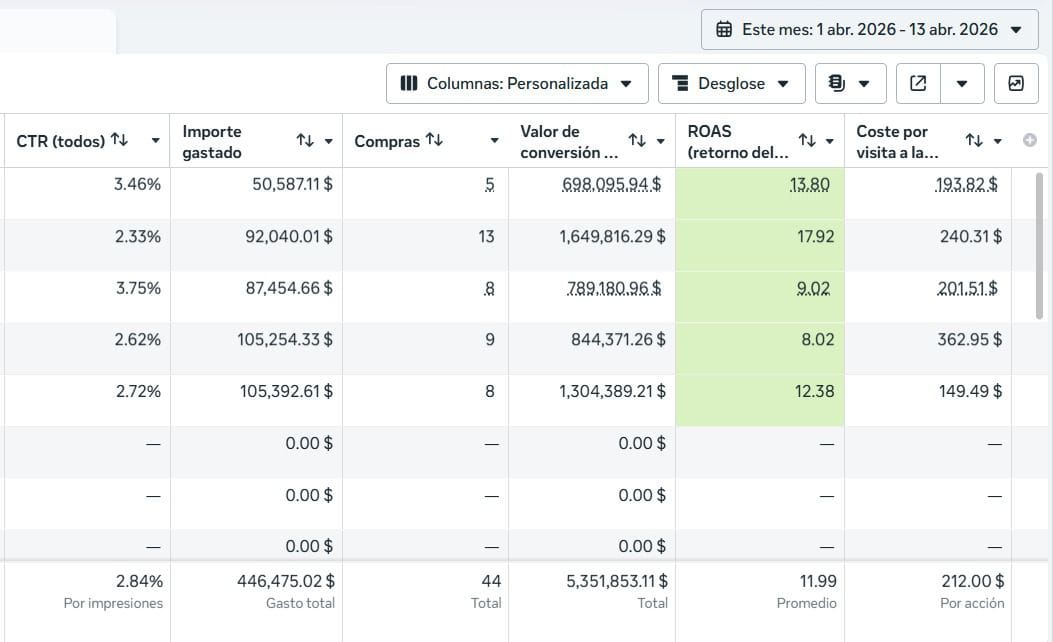Screen dimensions: 1053x642
Task: Sort by ROAS column arrows icon
Action: 807,140
